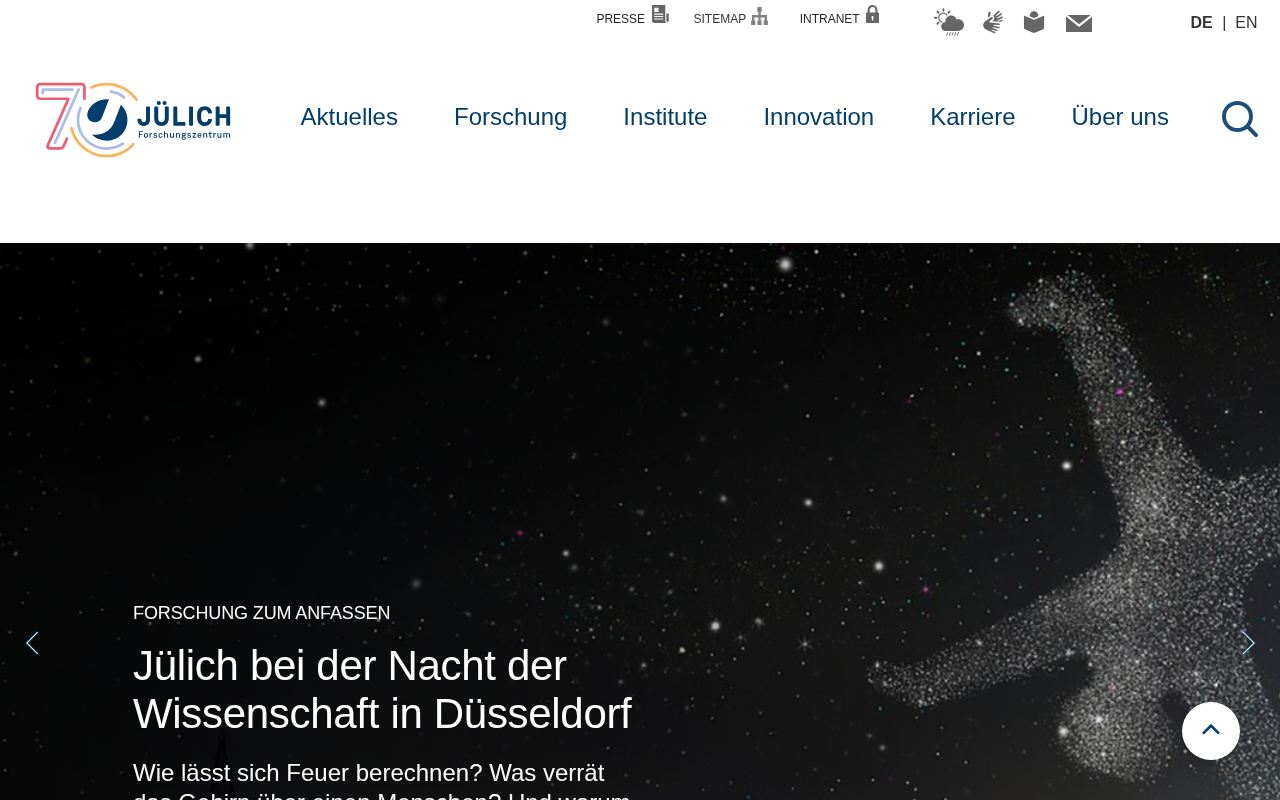Open the Aktuelles menu

tap(349, 117)
